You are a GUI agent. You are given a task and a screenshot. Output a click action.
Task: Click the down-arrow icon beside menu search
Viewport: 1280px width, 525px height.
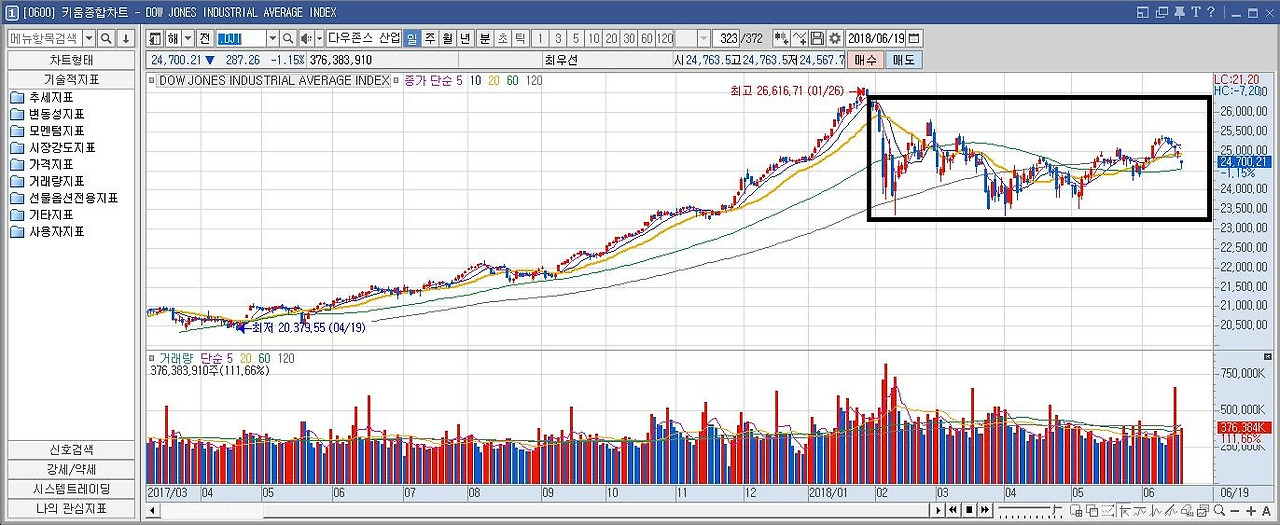click(125, 38)
